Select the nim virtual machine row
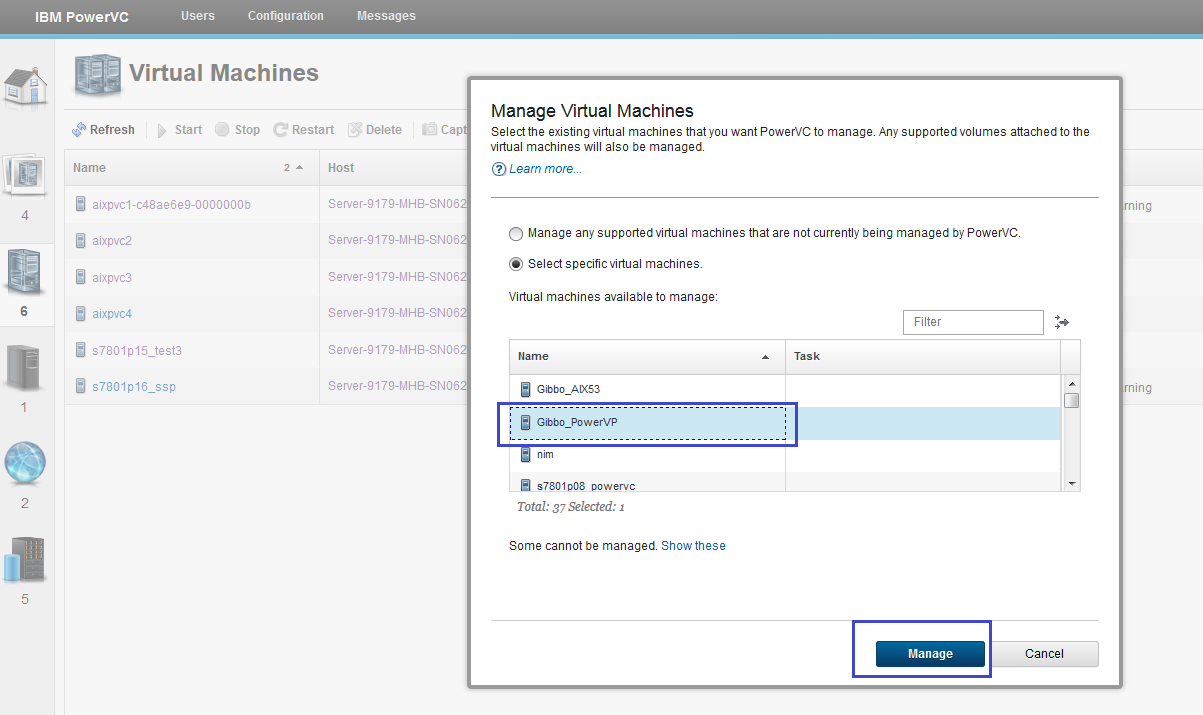Viewport: 1203px width, 715px height. (785, 455)
